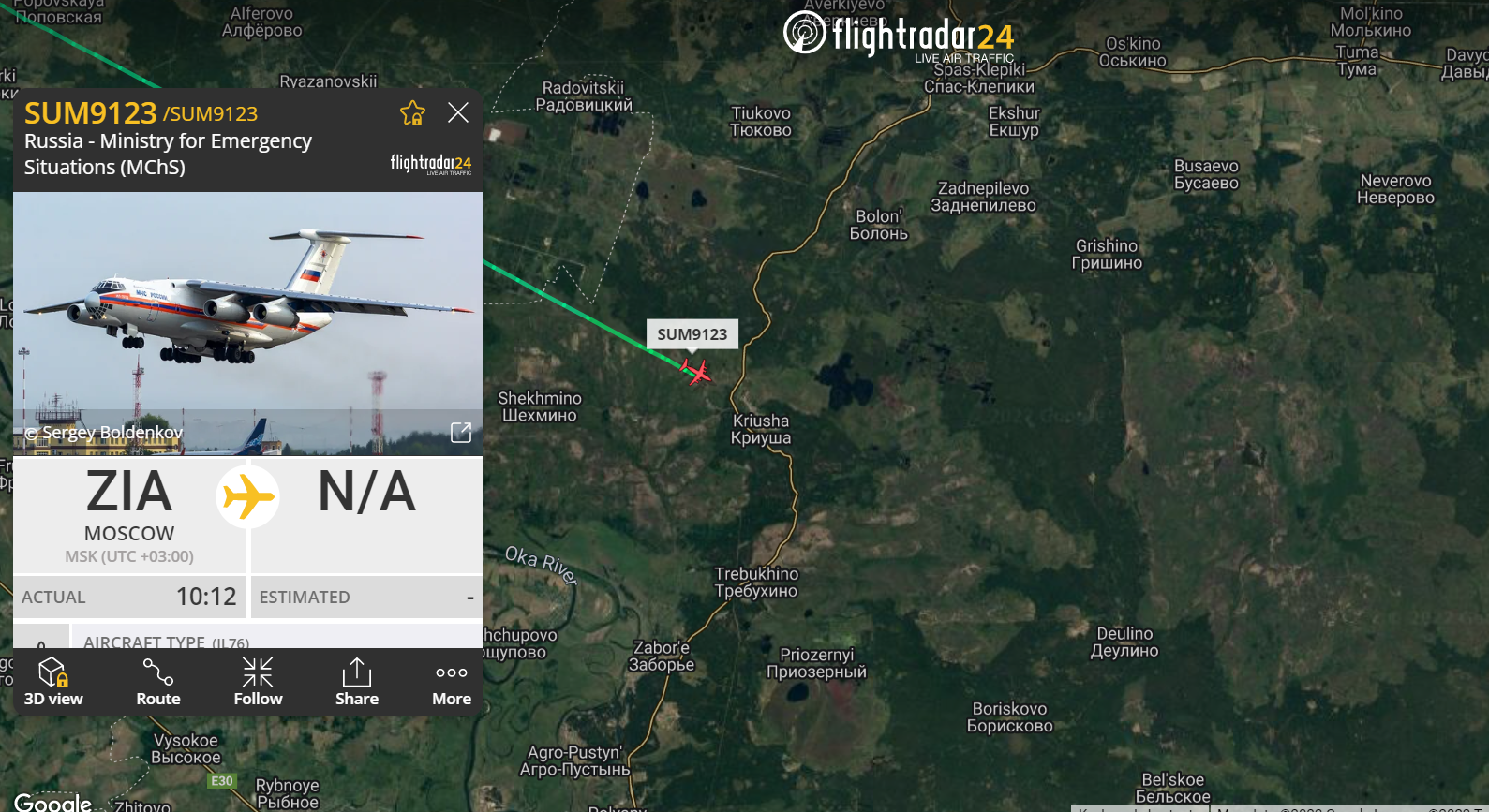
Task: Close the SUM9123 flight details panel
Action: 458,112
